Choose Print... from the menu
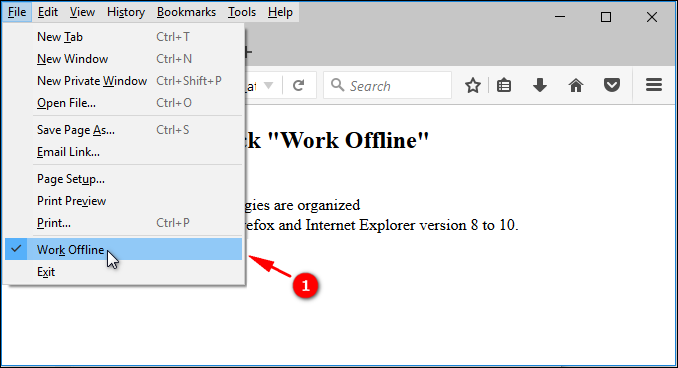678x368 pixels. click(124, 223)
